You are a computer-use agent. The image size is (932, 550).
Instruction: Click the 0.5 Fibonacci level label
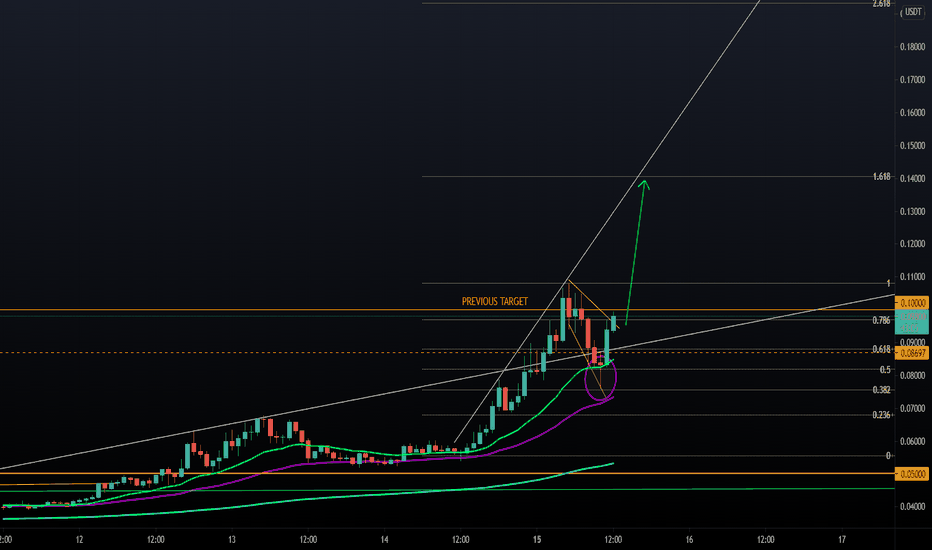click(x=885, y=370)
